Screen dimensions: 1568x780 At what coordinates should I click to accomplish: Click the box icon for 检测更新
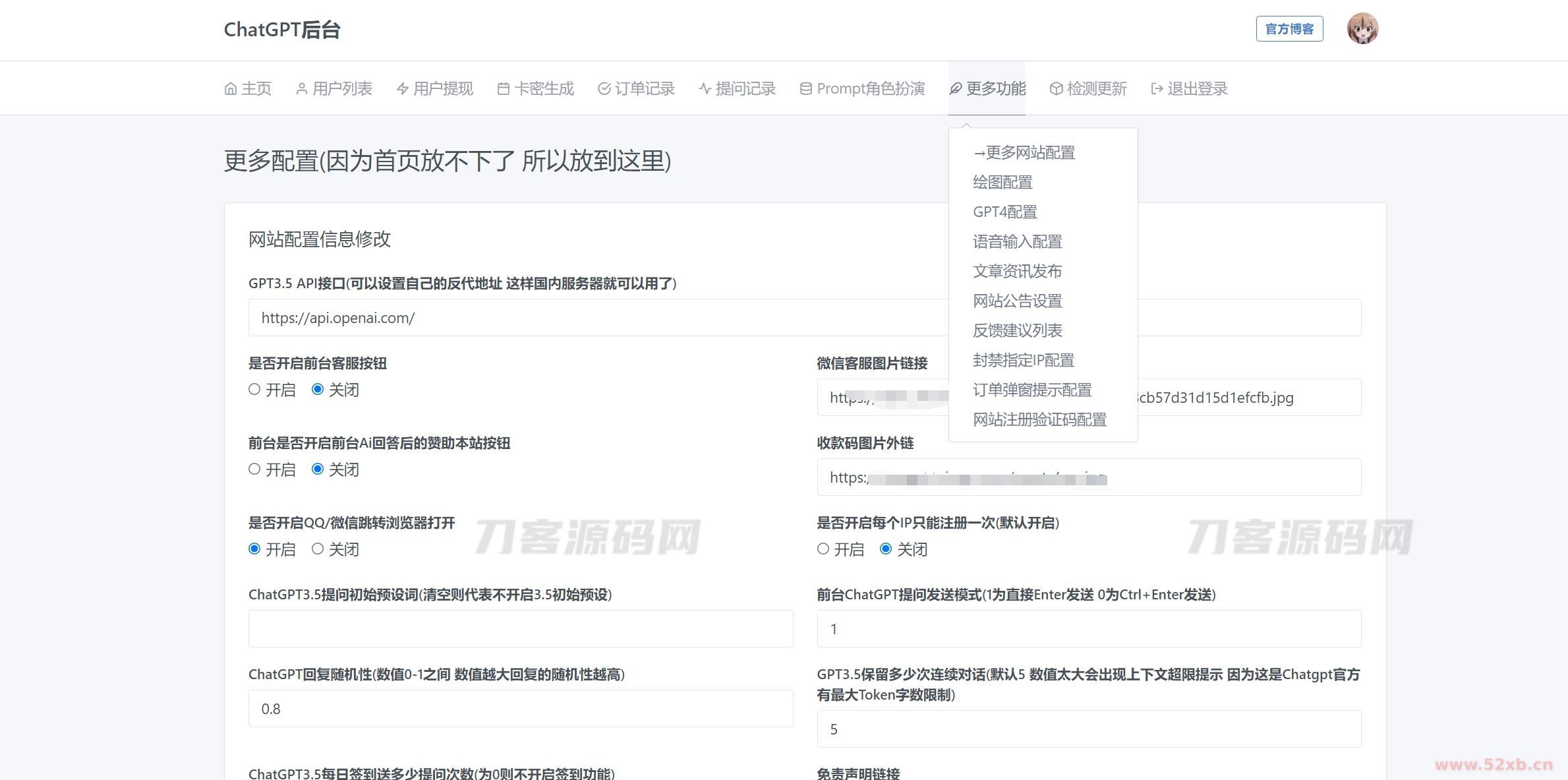(x=1056, y=89)
